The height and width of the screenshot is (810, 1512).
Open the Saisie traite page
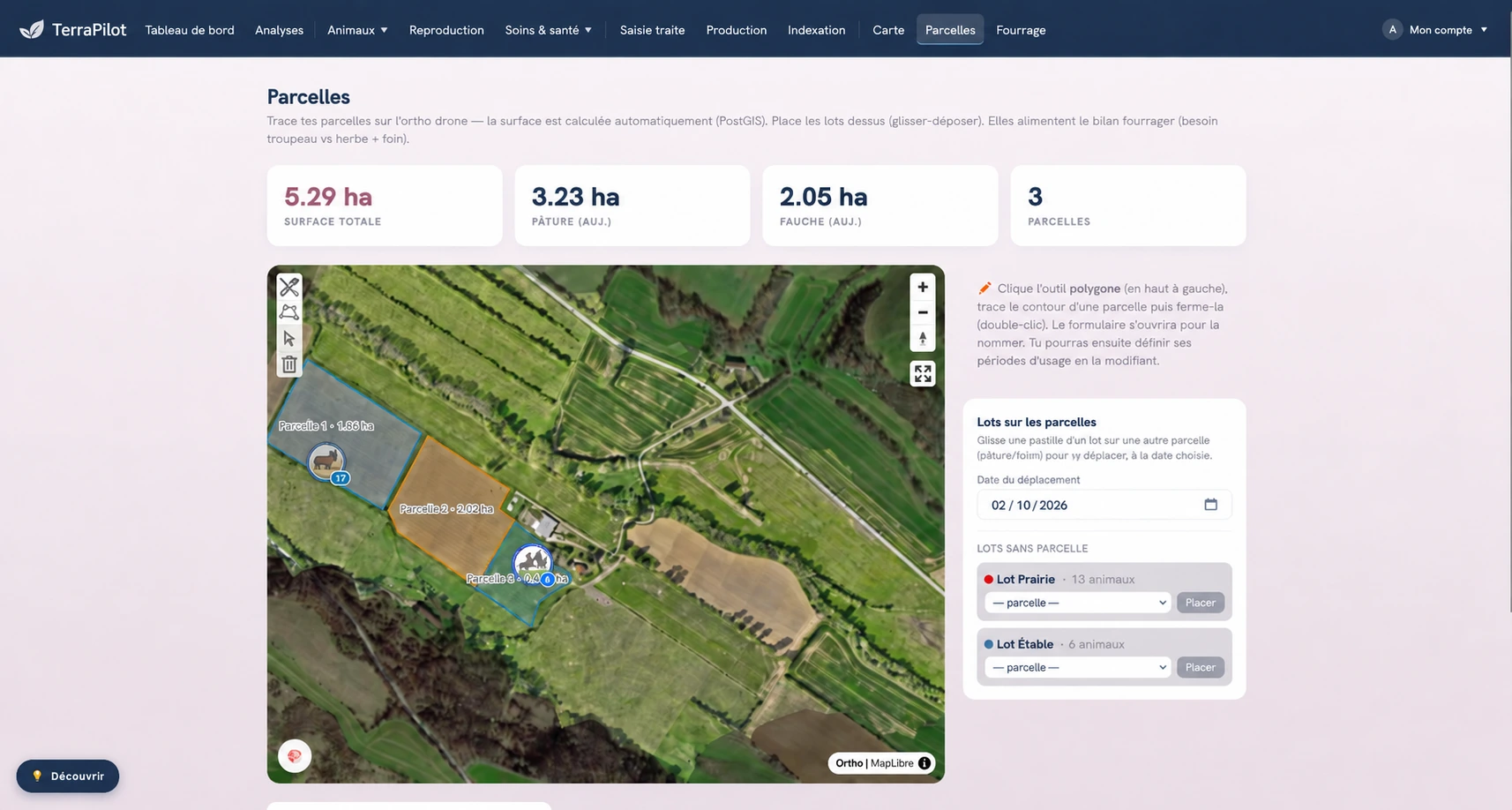click(652, 30)
